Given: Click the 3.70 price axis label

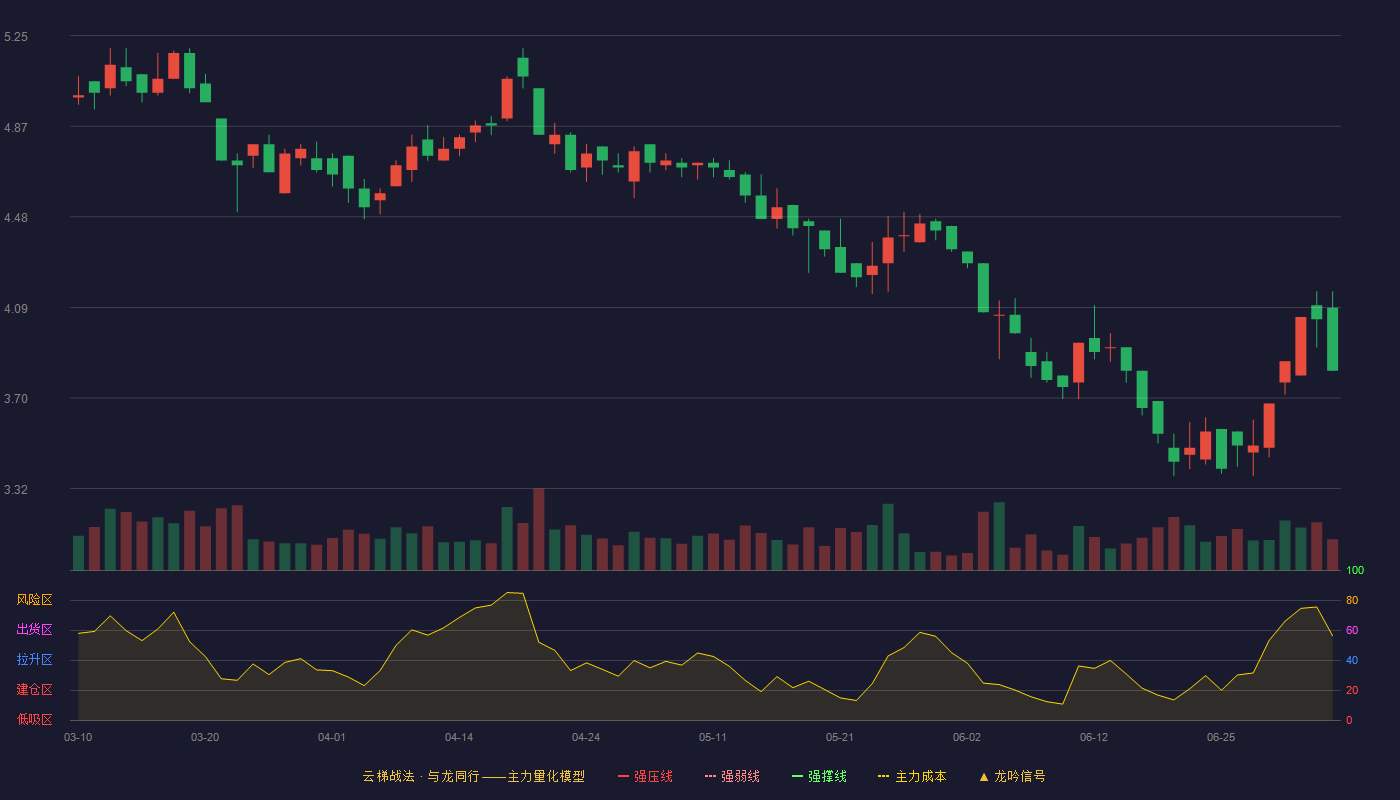Looking at the screenshot, I should [x=16, y=399].
